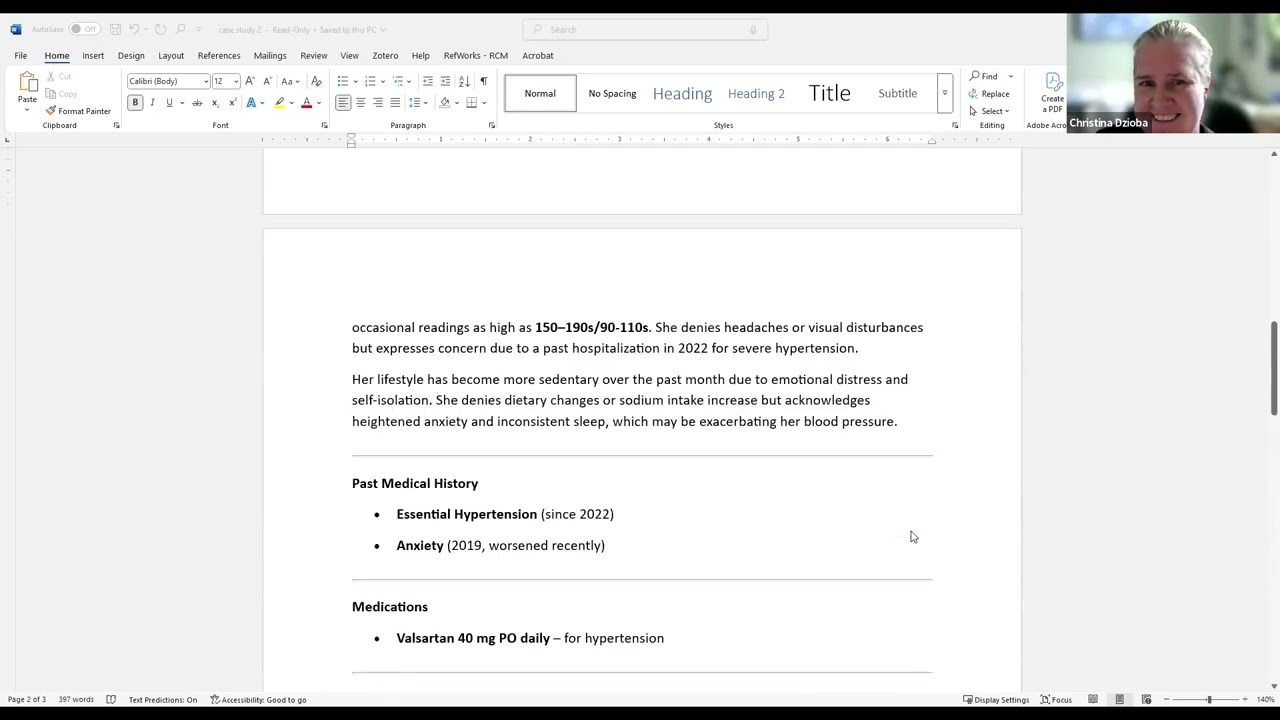The image size is (1280, 720).
Task: Open the Font size dropdown
Action: click(236, 81)
